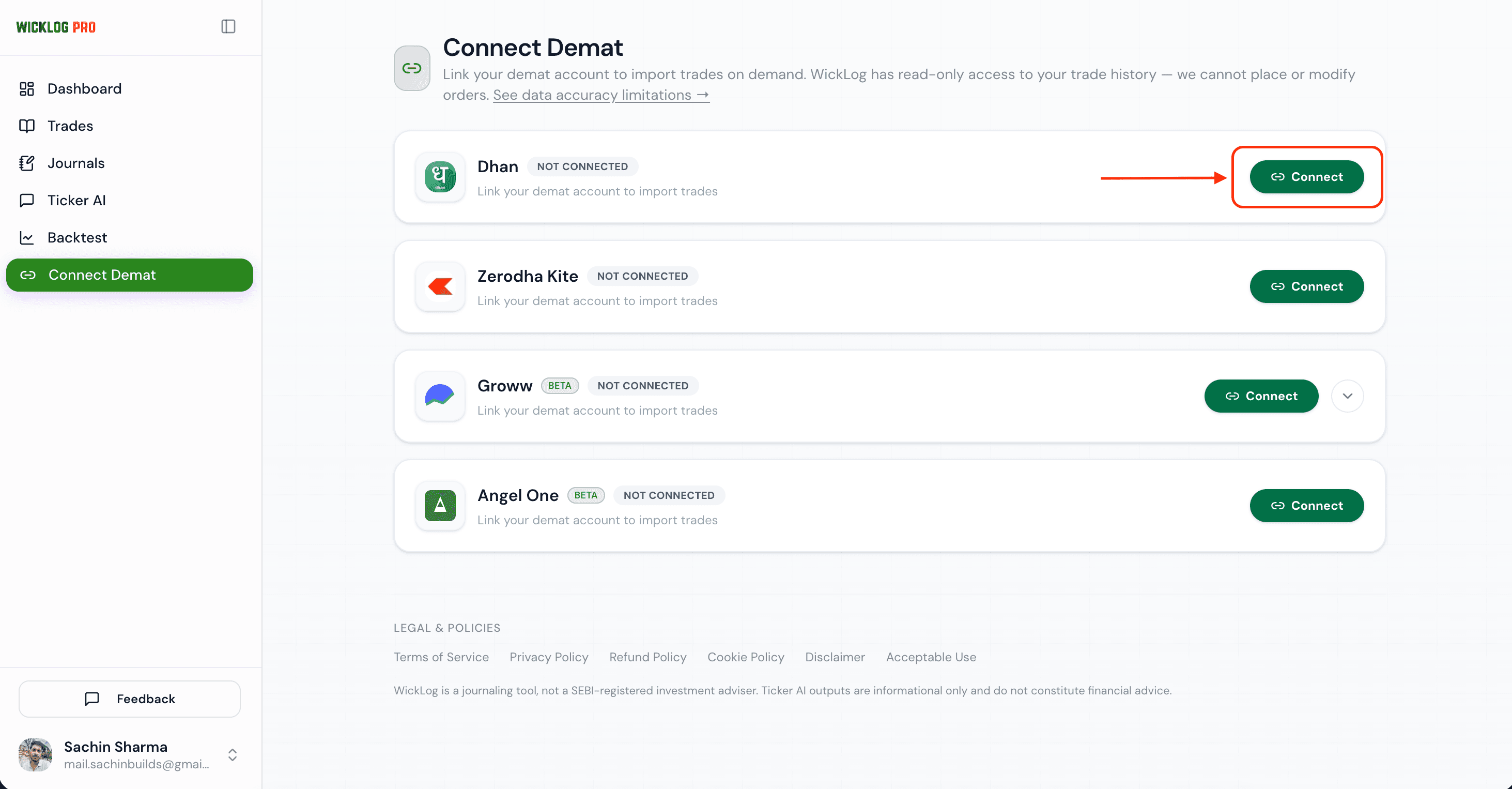Open the Backtest page
1512x789 pixels.
tap(129, 237)
